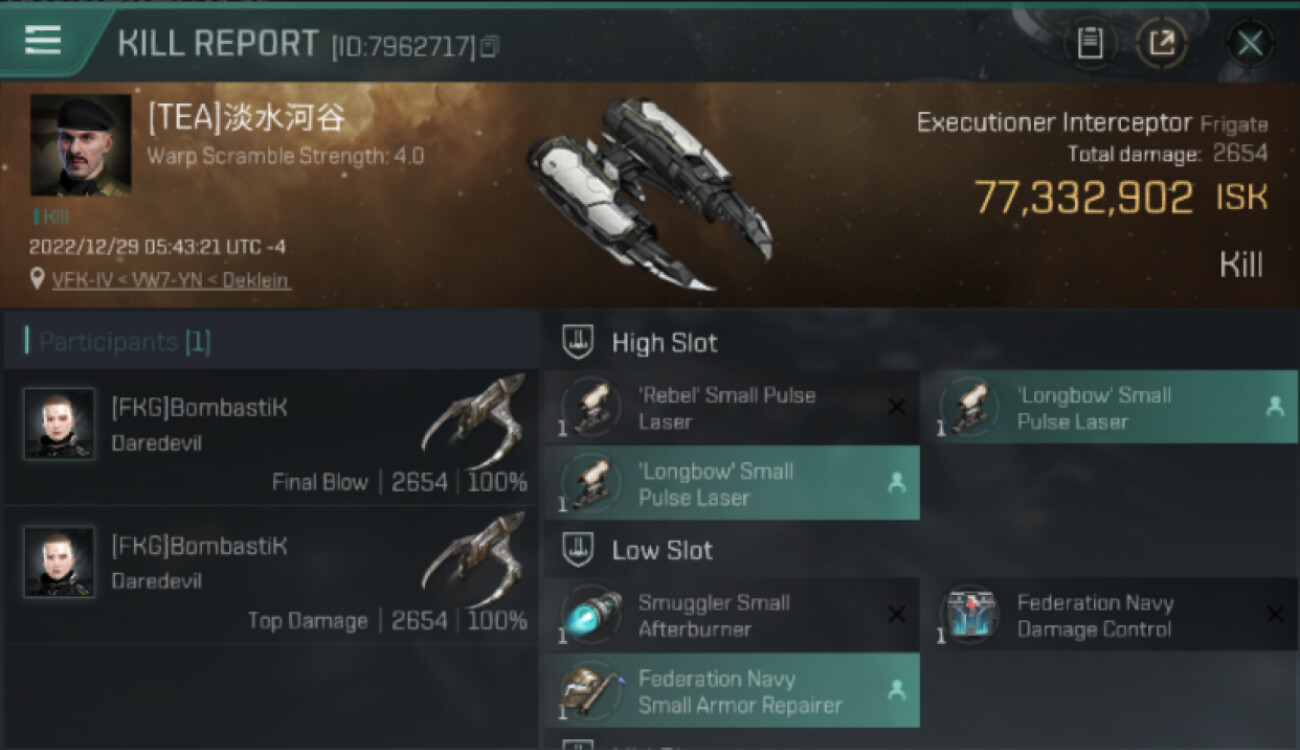Viewport: 1300px width, 750px height.
Task: Select BombastiK Top Damage entry
Action: pyautogui.click(x=270, y=575)
